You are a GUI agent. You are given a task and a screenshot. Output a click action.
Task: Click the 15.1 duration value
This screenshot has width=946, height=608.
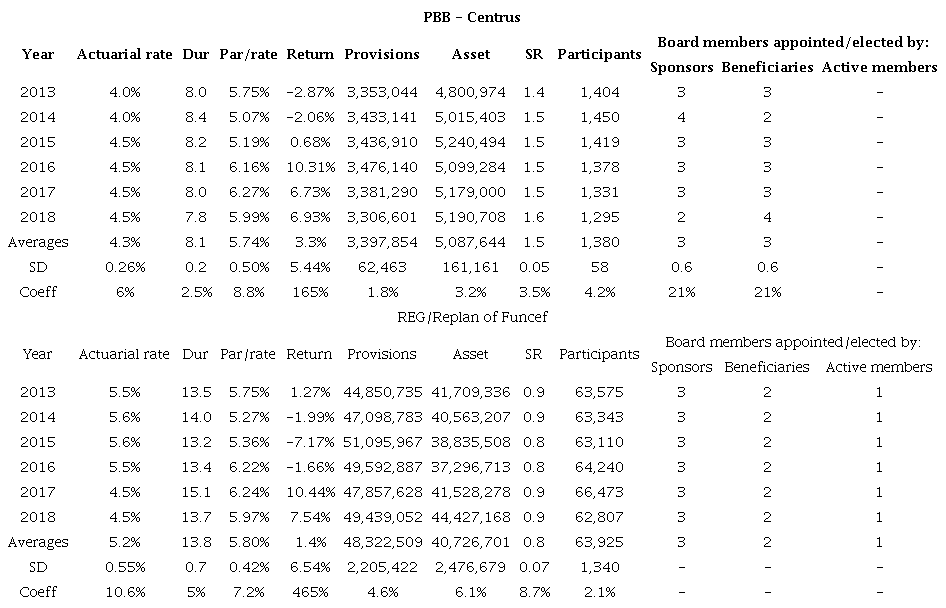196,492
